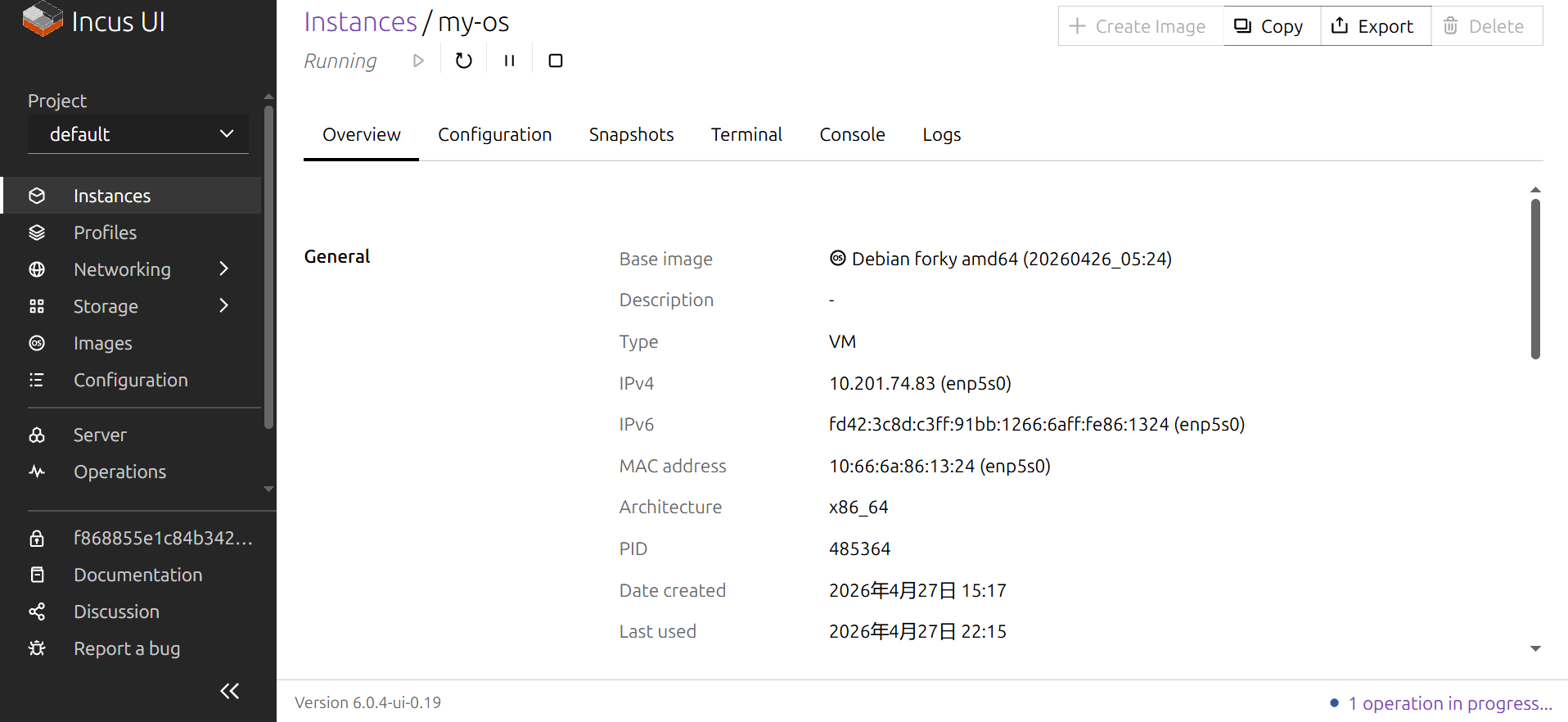This screenshot has height=722, width=1568.
Task: Collapse the sidebar navigation
Action: (229, 691)
